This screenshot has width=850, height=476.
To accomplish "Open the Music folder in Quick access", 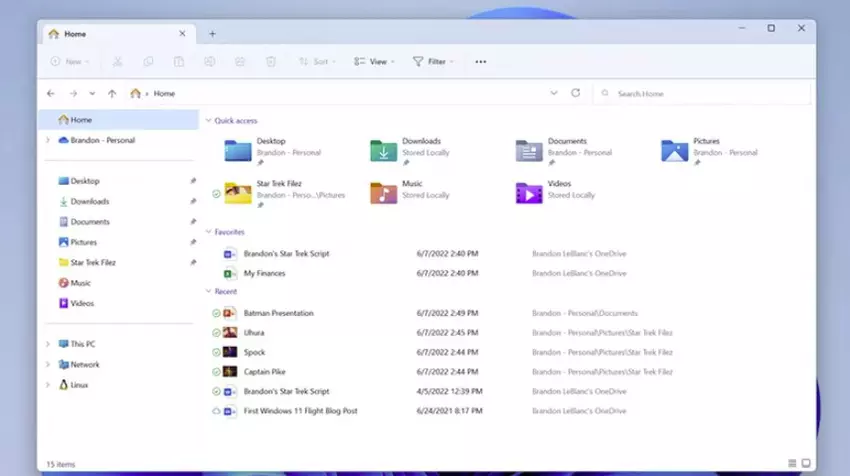I will (384, 192).
